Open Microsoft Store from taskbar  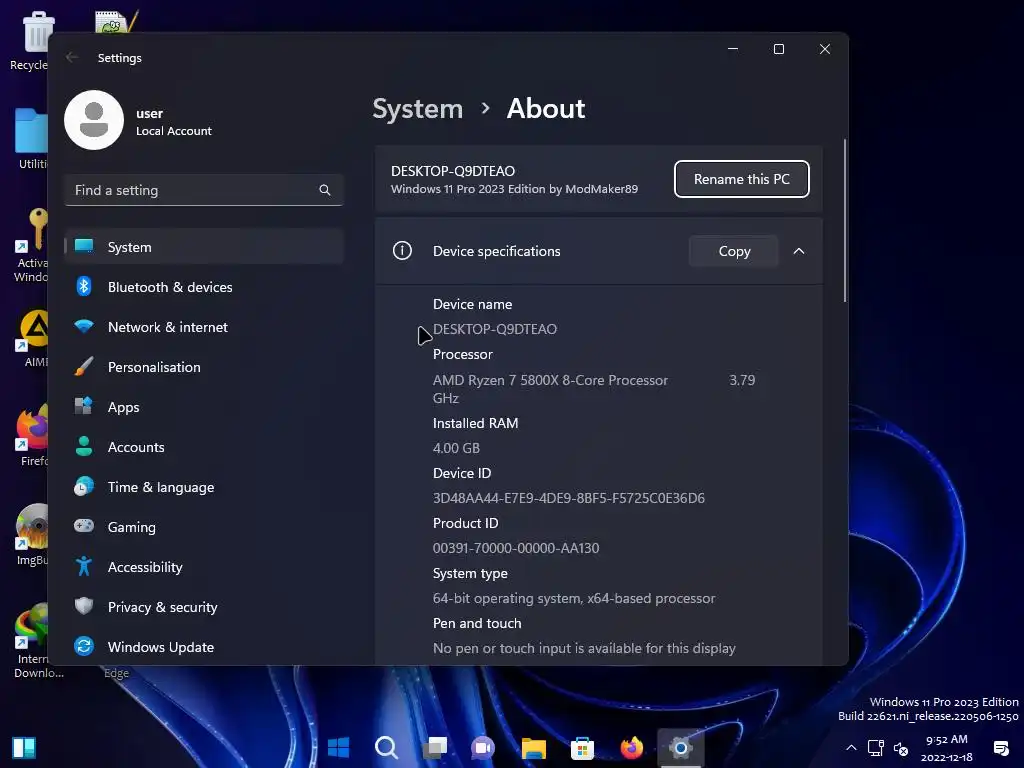coord(583,747)
